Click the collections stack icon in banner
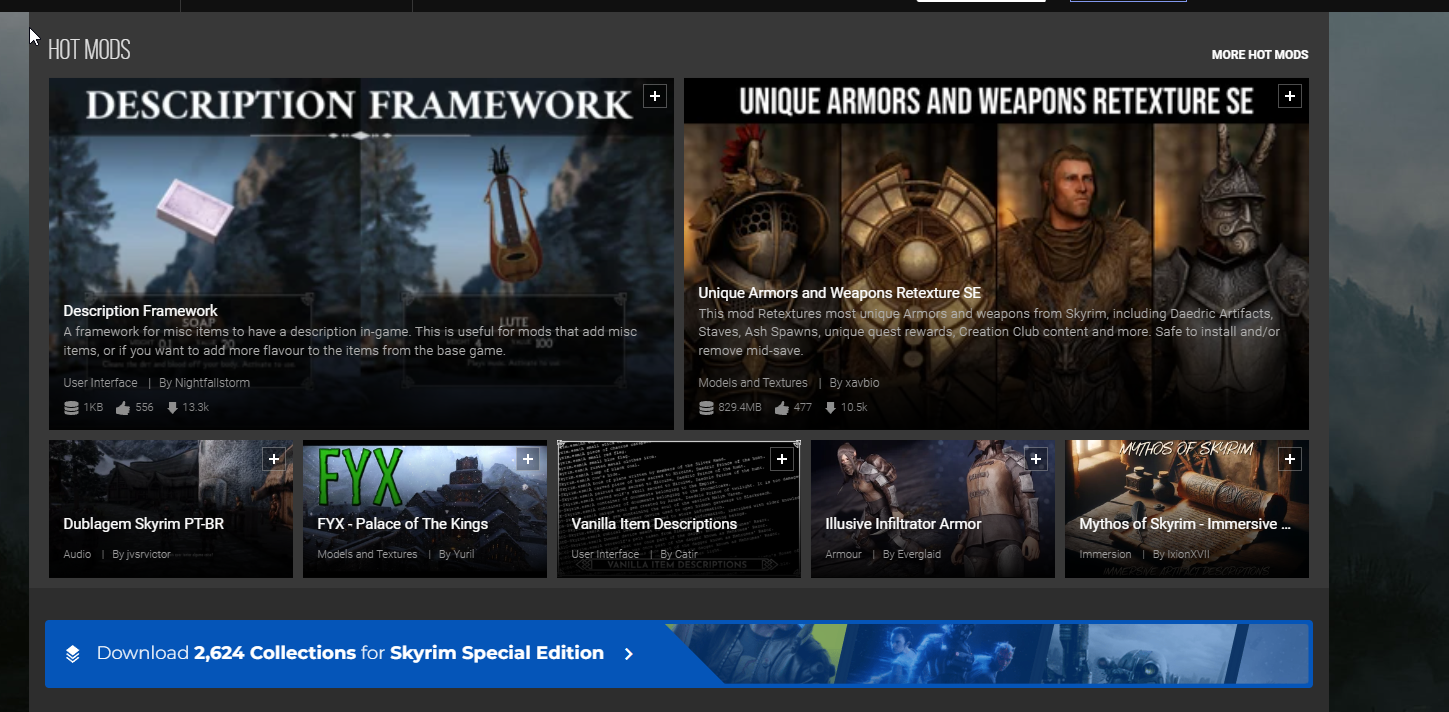 [73, 654]
